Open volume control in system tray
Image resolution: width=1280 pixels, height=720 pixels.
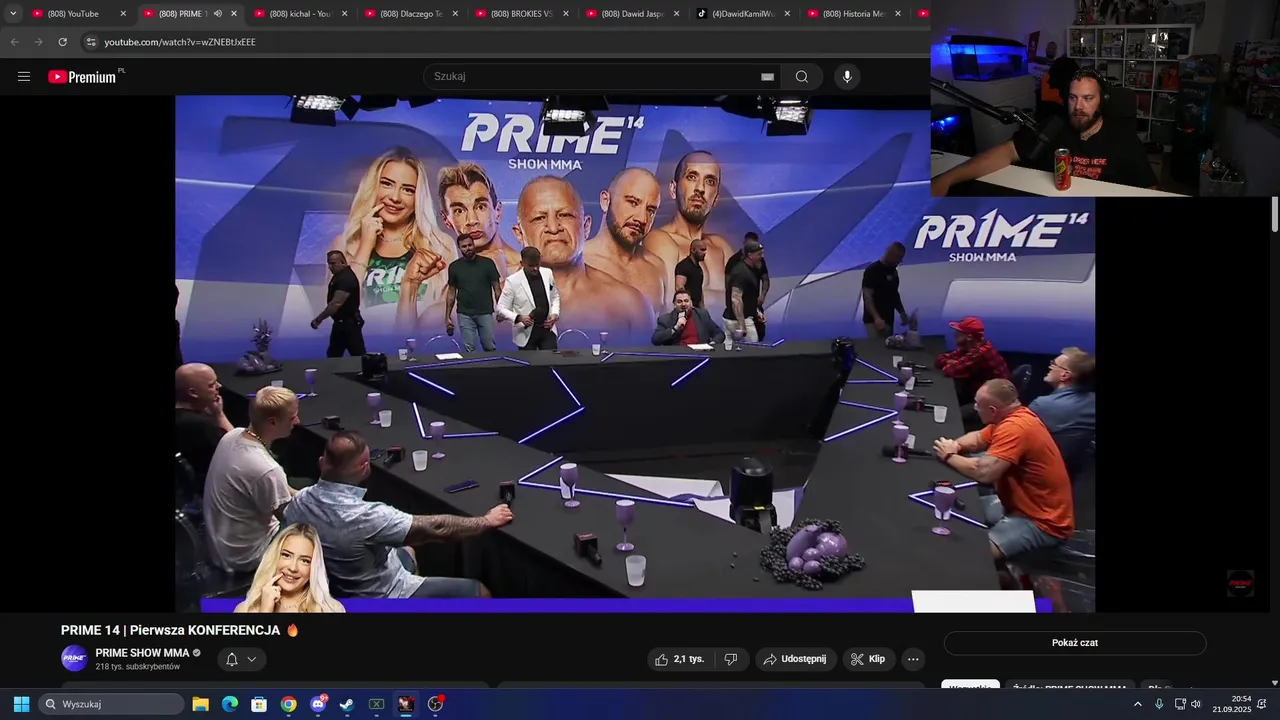point(1195,704)
